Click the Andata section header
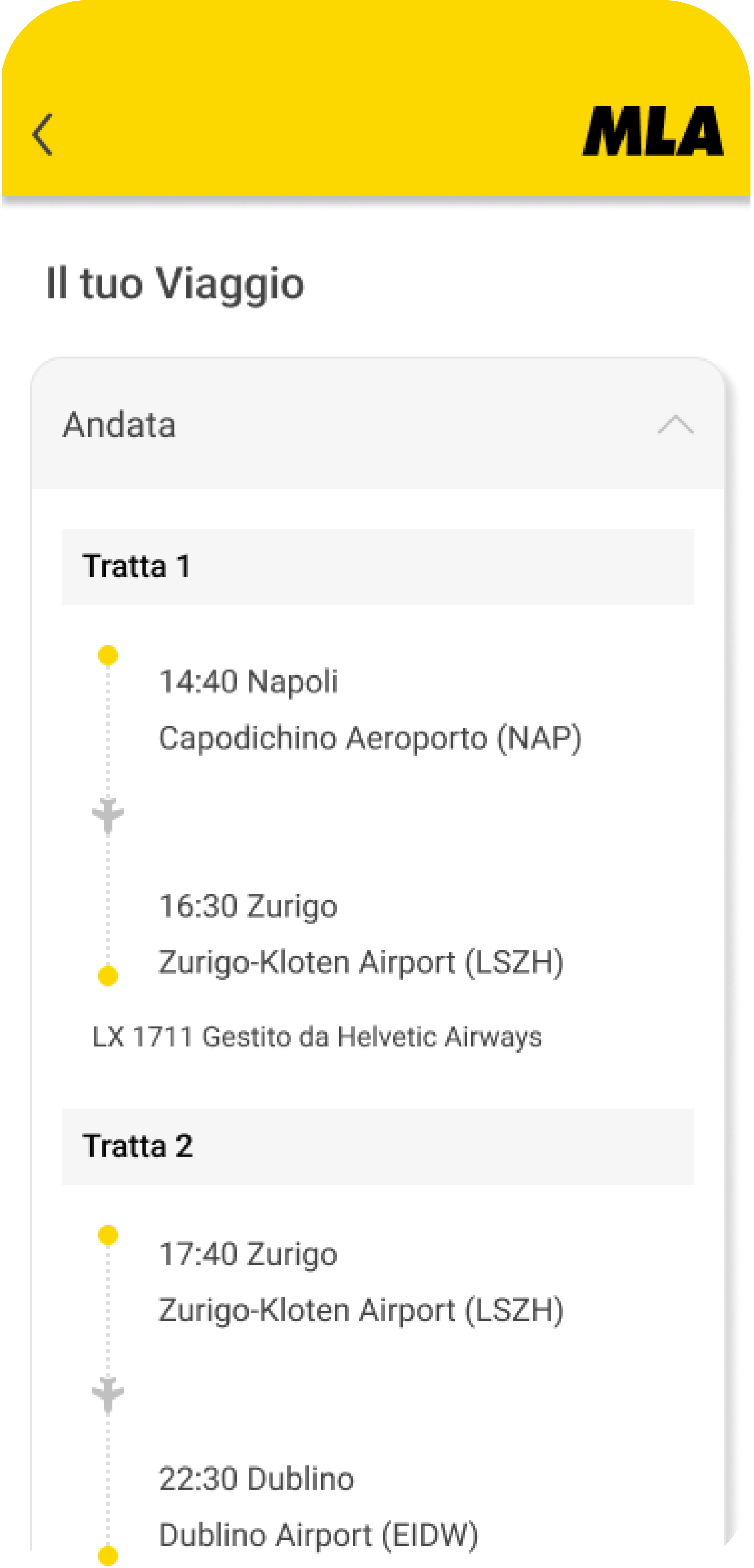This screenshot has height=1568, width=754. (x=120, y=424)
